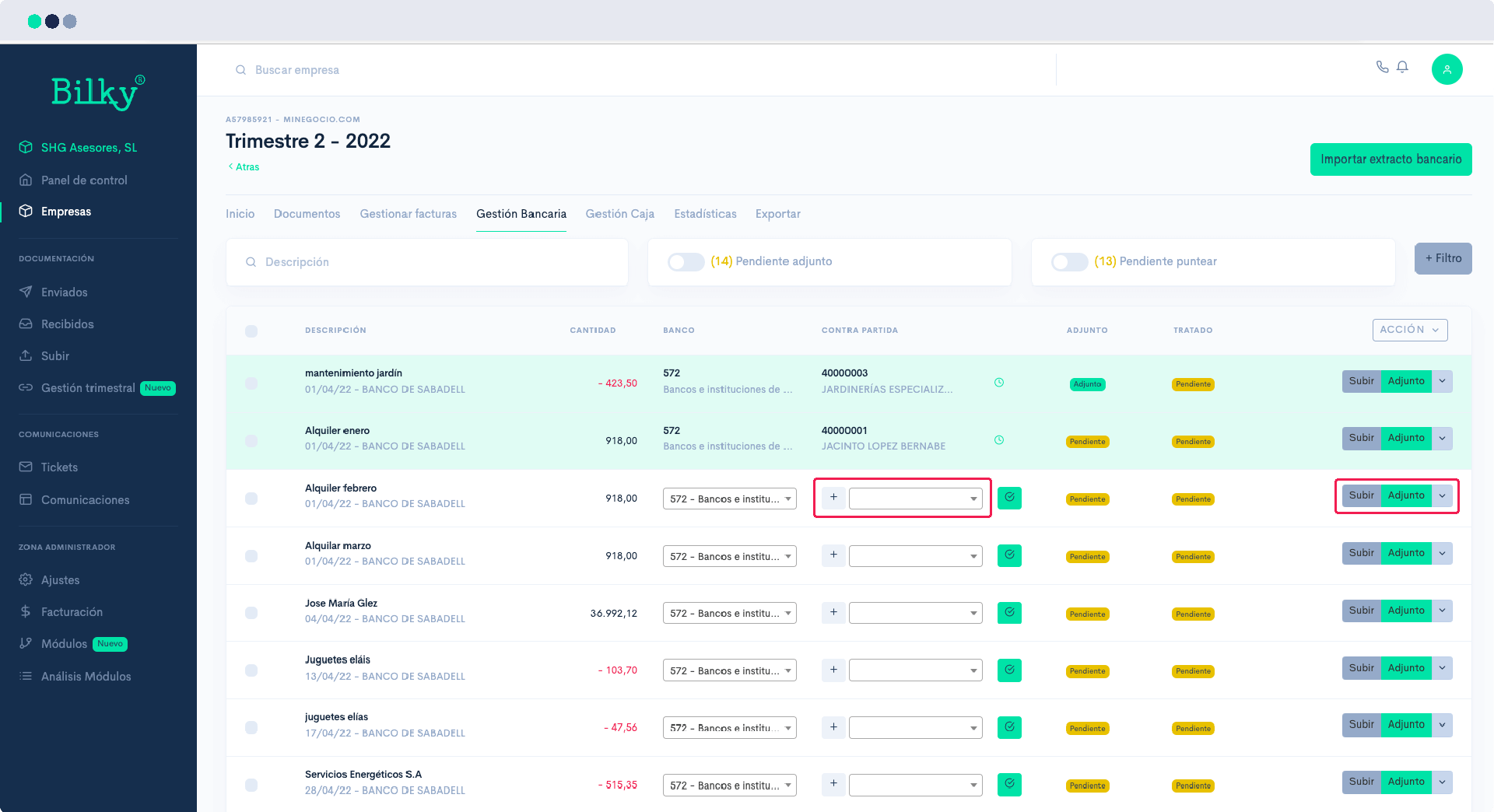The image size is (1494, 812).
Task: Click the green check icon on Alquilar marzo row
Action: [x=1009, y=555]
